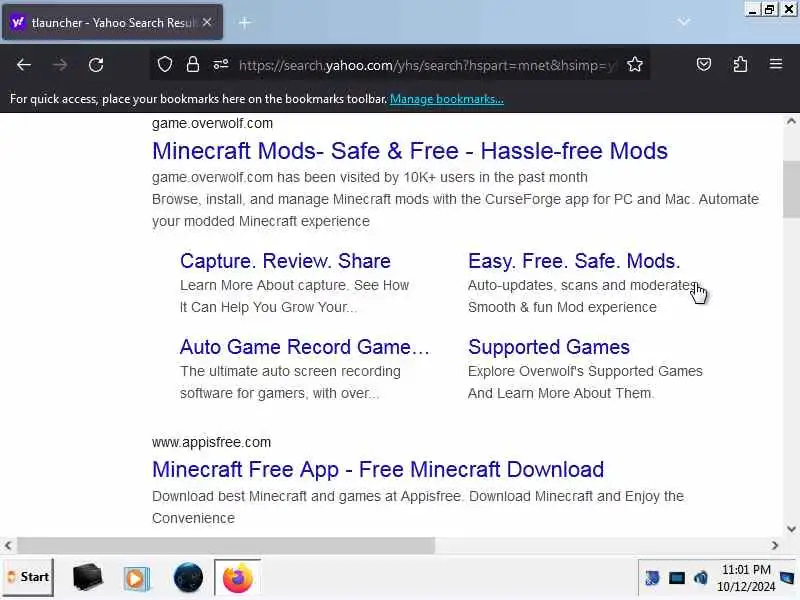The width and height of the screenshot is (800, 600).
Task: Open Minecraft Mods- Safe & Free result
Action: 410,151
